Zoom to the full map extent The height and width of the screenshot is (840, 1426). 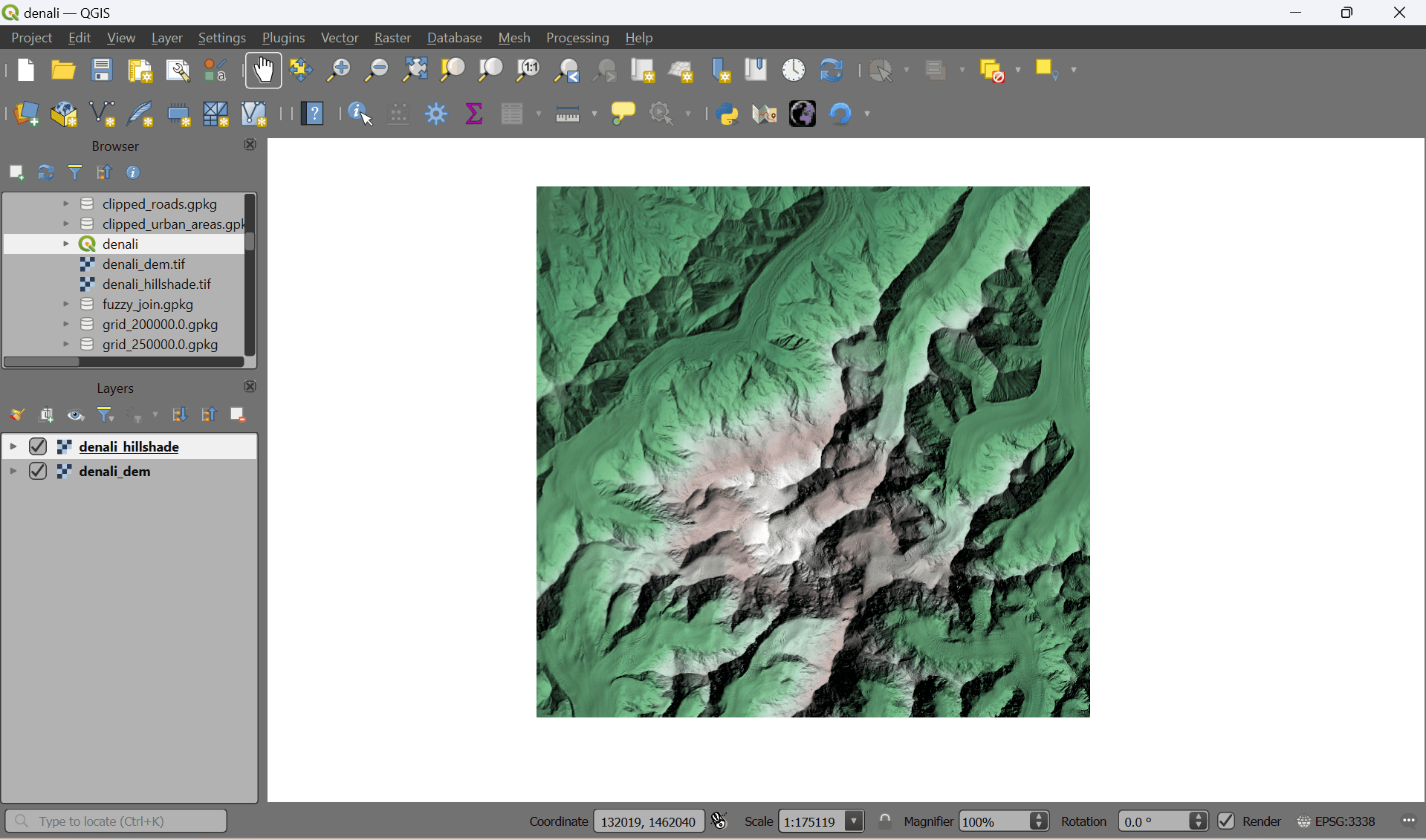[415, 69]
